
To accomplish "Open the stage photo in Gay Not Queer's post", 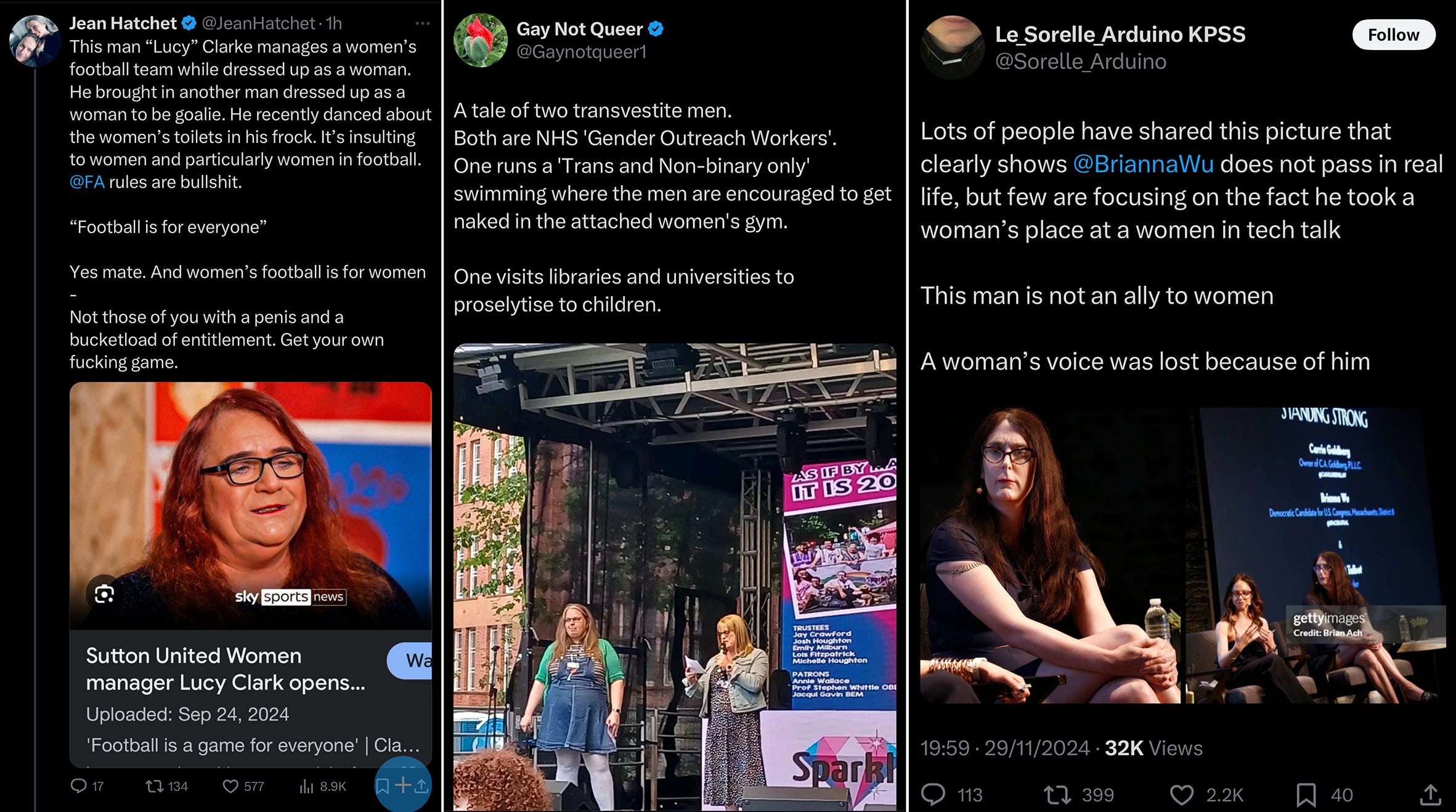I will (675, 577).
